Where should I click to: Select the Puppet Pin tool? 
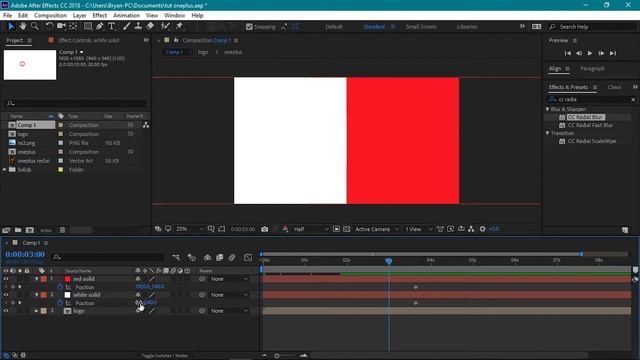[x=179, y=26]
